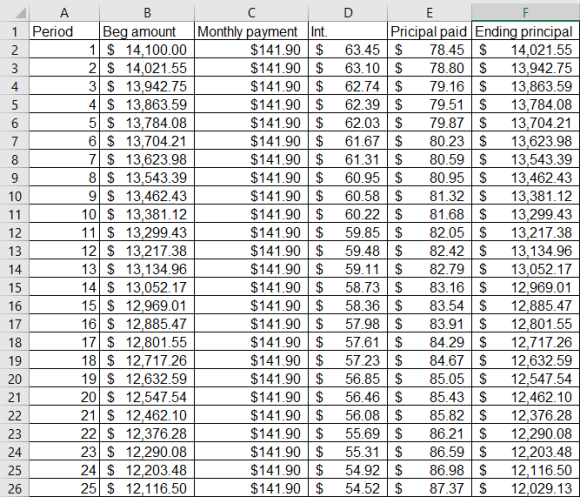The height and width of the screenshot is (497, 580).
Task: Select interest cell showing 63.45
Action: [x=348, y=50]
